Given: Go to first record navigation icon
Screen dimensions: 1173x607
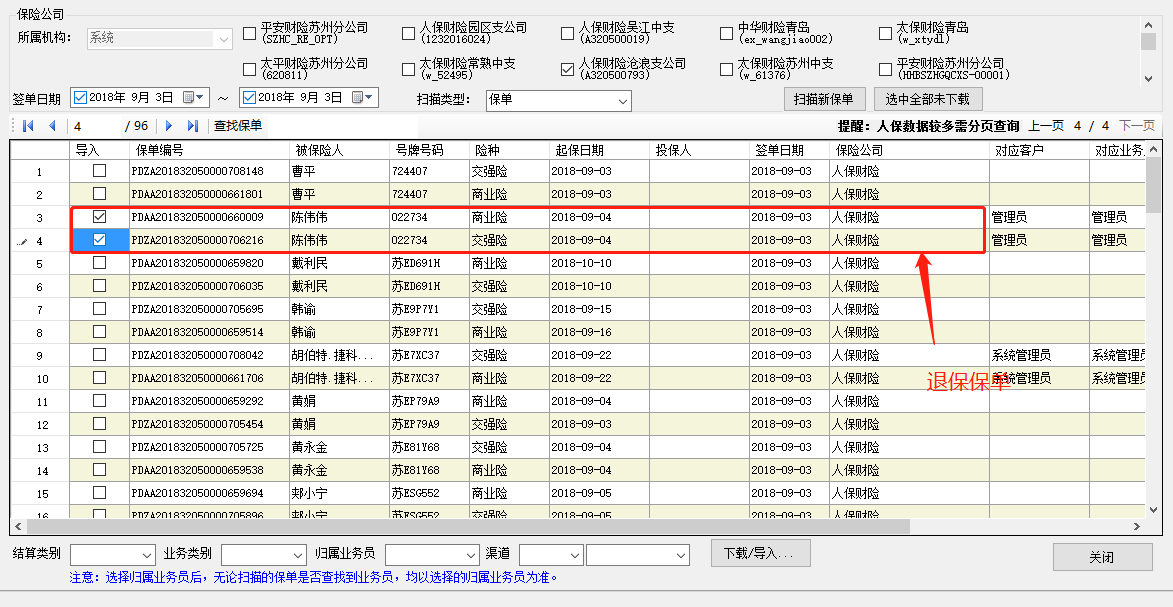Looking at the screenshot, I should [28, 126].
